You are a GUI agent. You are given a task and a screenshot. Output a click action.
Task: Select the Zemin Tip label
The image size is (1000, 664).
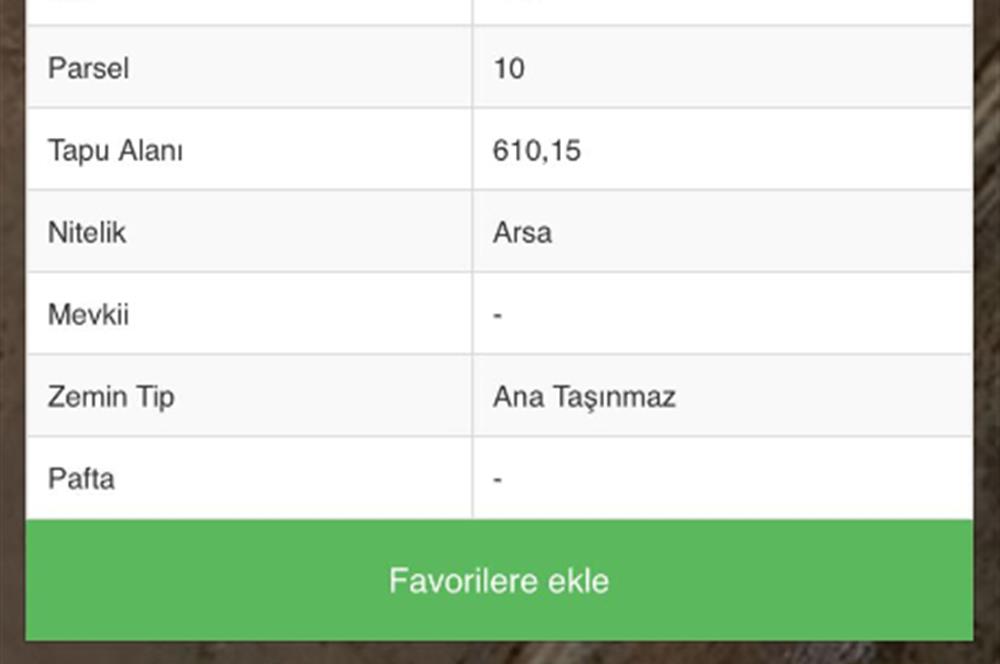pyautogui.click(x=111, y=397)
